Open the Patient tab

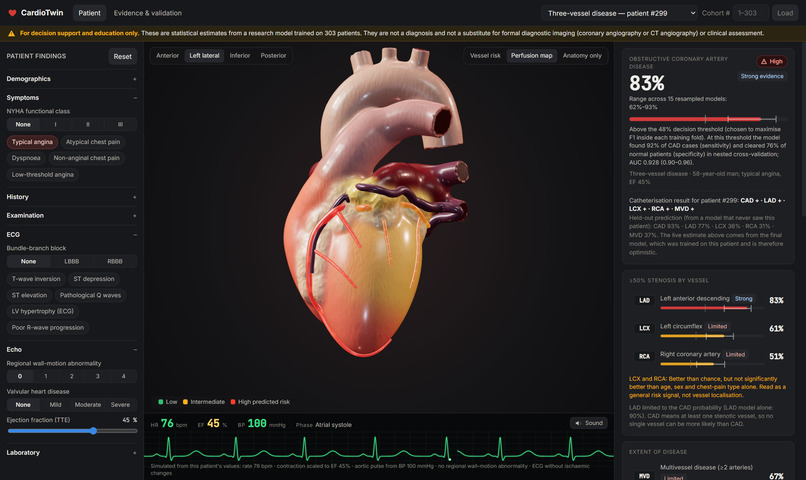tap(89, 13)
